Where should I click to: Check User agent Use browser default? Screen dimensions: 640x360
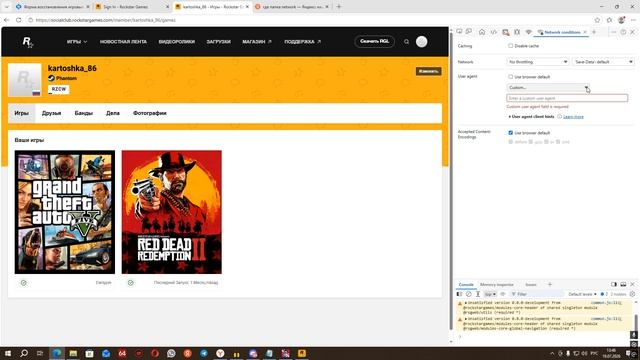[x=510, y=77]
